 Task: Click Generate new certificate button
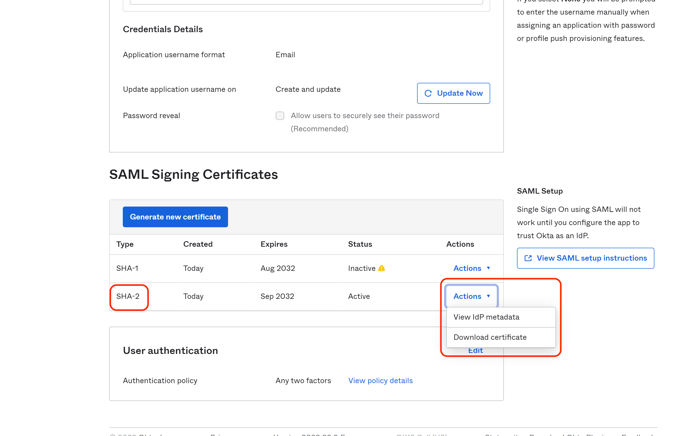click(x=175, y=217)
